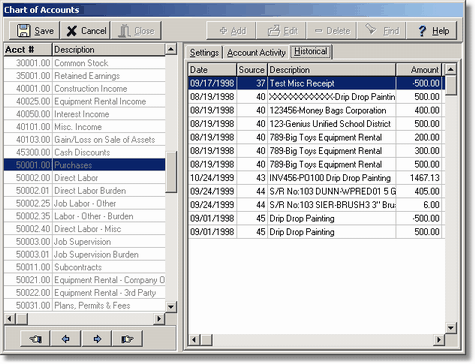Click the Edit button
475x364 pixels.
coord(282,31)
